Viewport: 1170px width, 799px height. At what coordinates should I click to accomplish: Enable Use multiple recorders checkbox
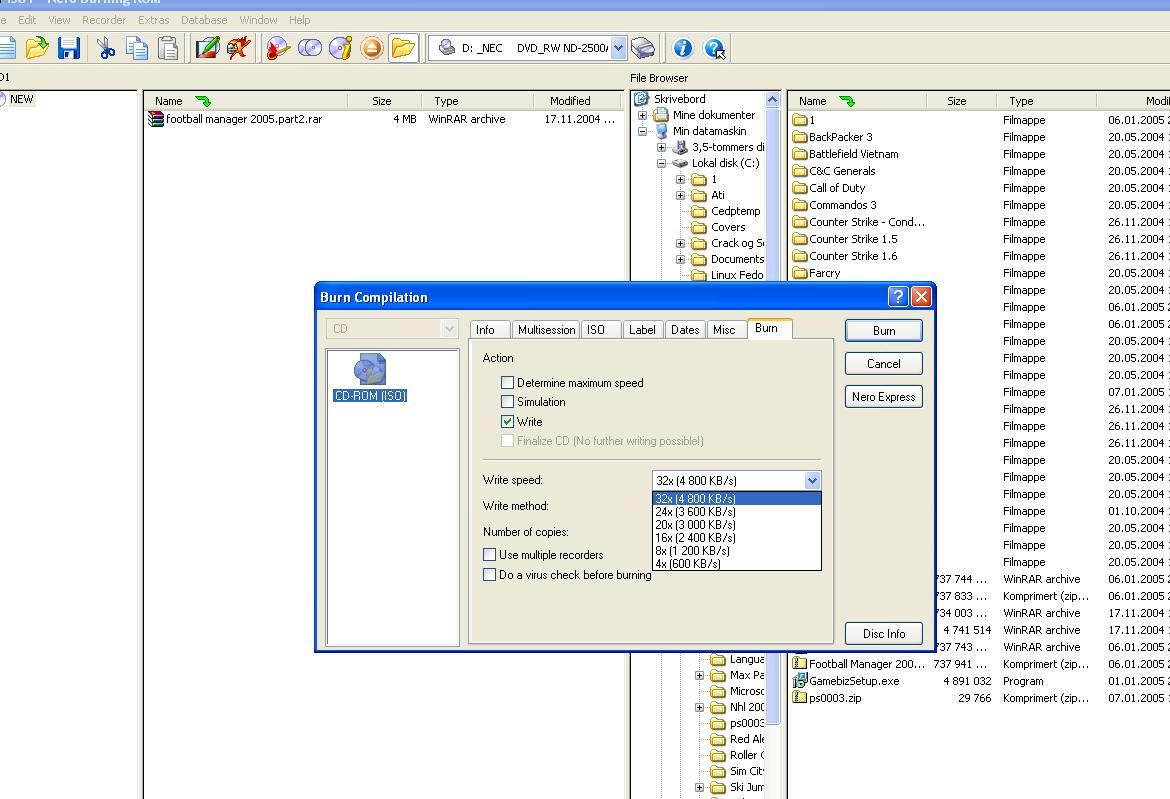[489, 555]
